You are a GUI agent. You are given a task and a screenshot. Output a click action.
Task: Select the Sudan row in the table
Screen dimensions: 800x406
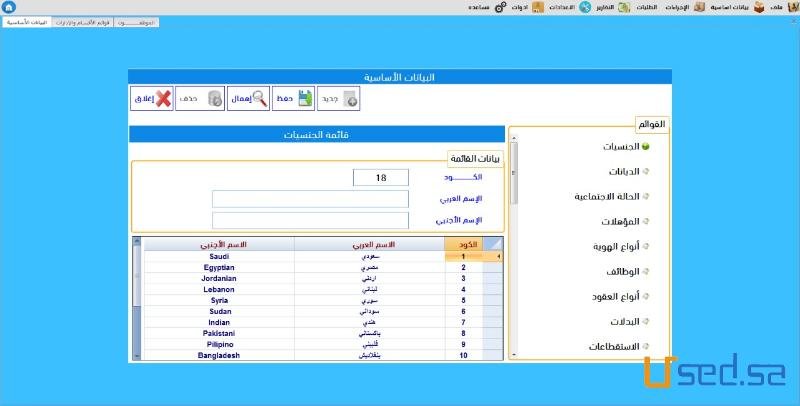pyautogui.click(x=323, y=311)
